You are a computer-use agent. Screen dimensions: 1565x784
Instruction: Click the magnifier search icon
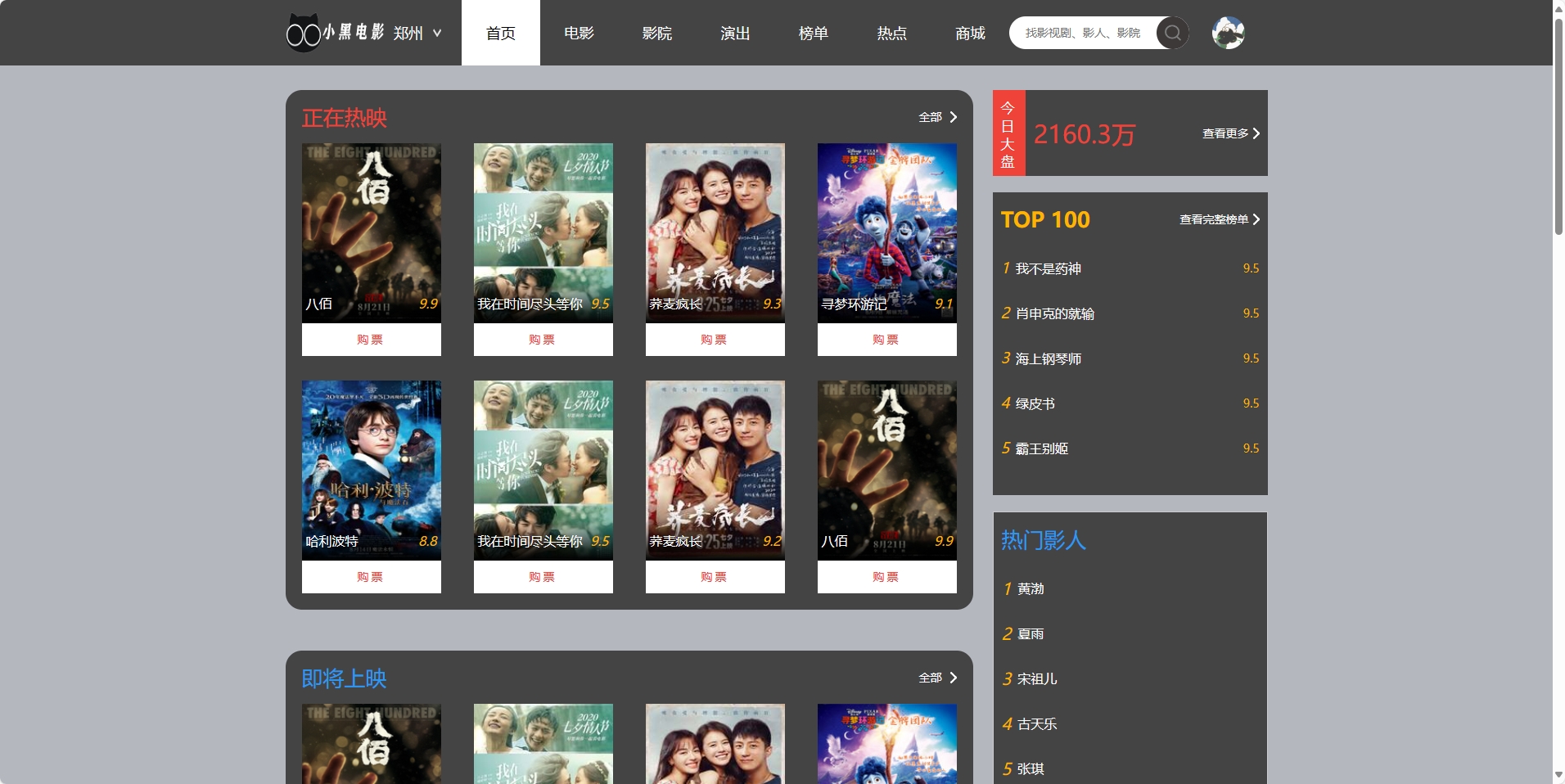(x=1172, y=33)
